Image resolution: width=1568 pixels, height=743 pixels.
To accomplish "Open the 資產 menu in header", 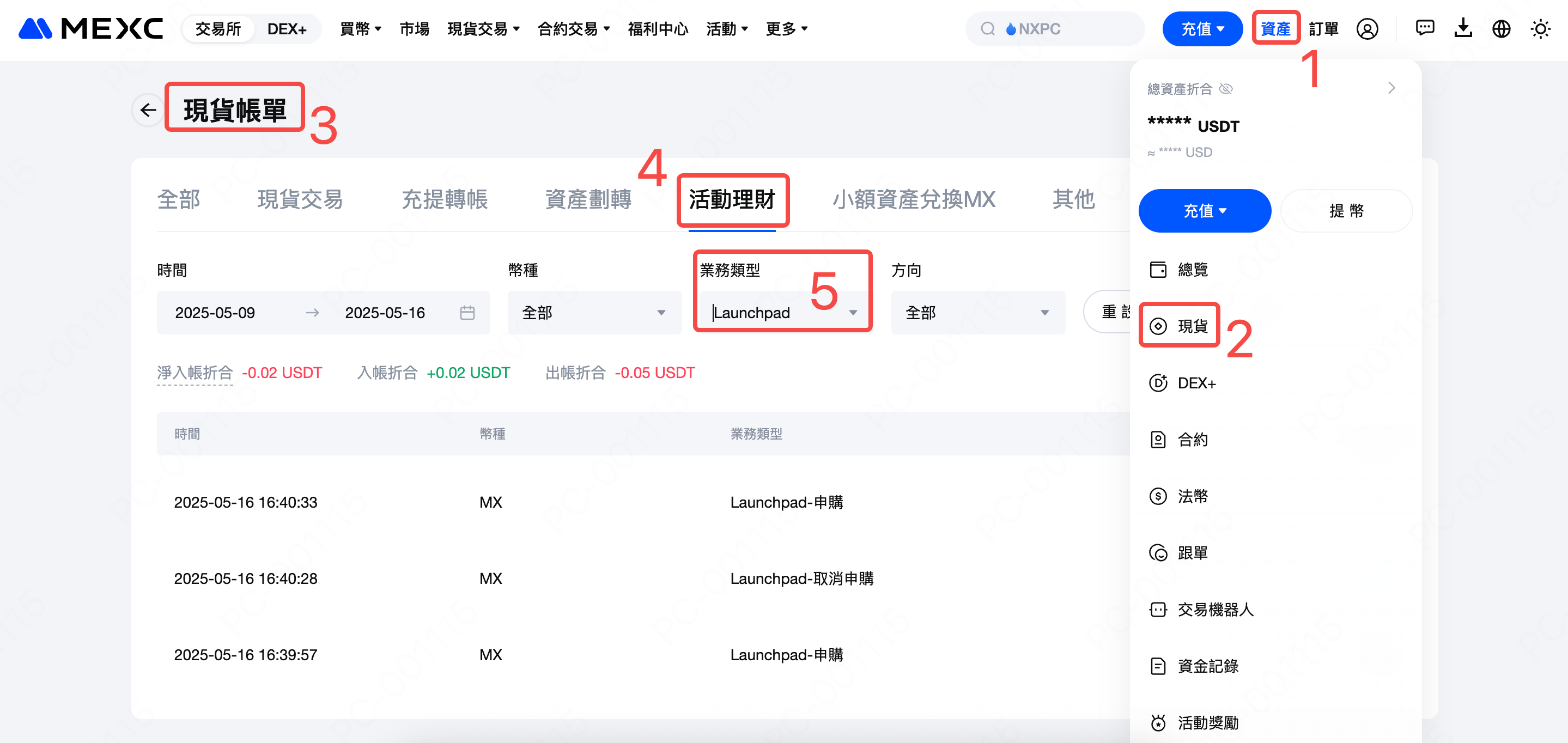I will click(1276, 29).
